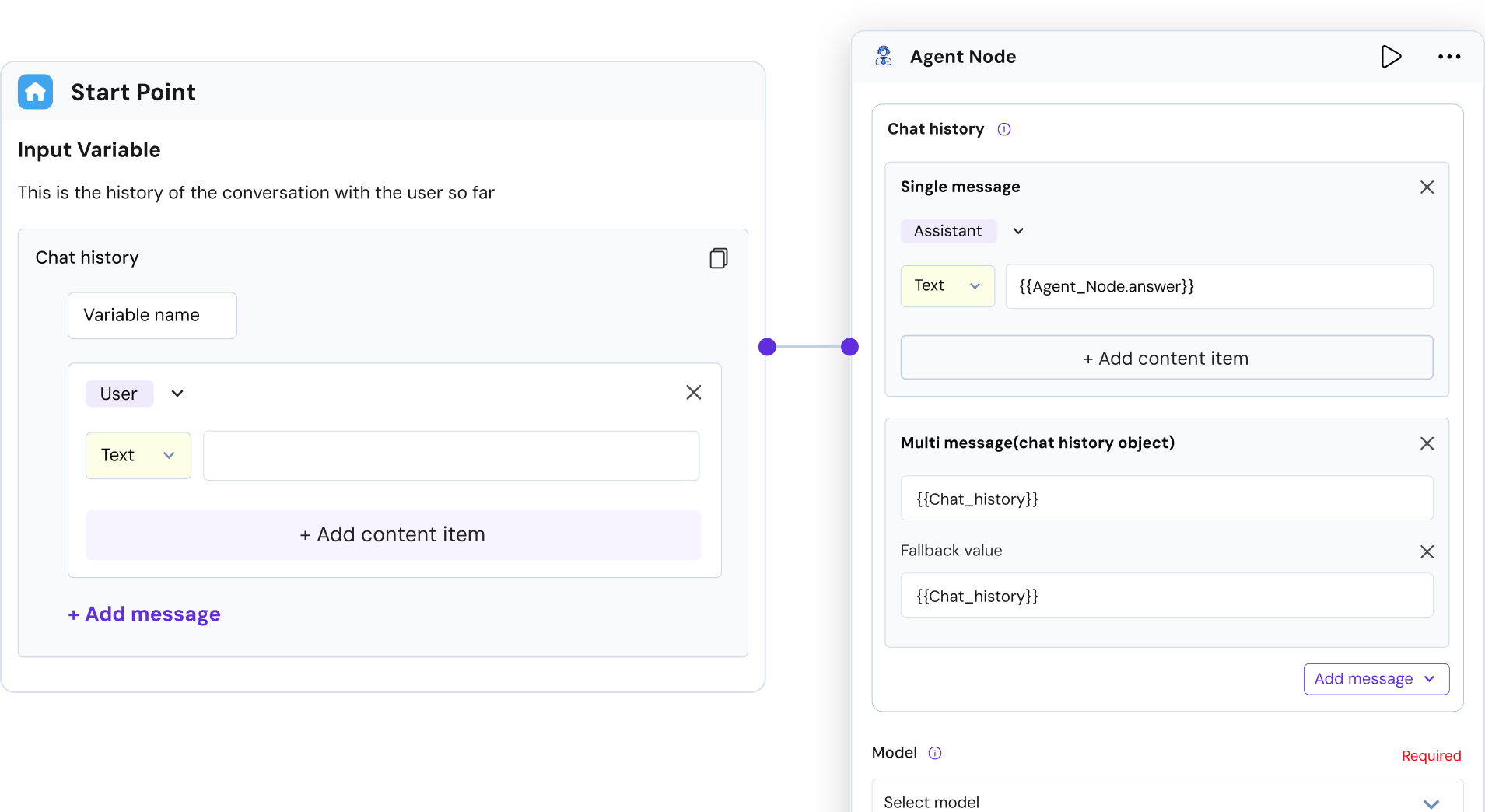The width and height of the screenshot is (1485, 812).
Task: Click the Agent Node title
Action: [963, 57]
